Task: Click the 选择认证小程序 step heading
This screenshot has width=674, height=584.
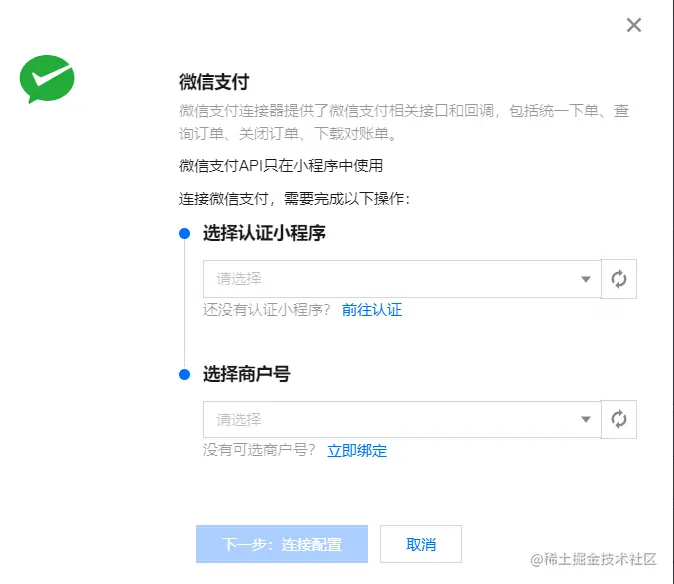Action: pos(264,234)
